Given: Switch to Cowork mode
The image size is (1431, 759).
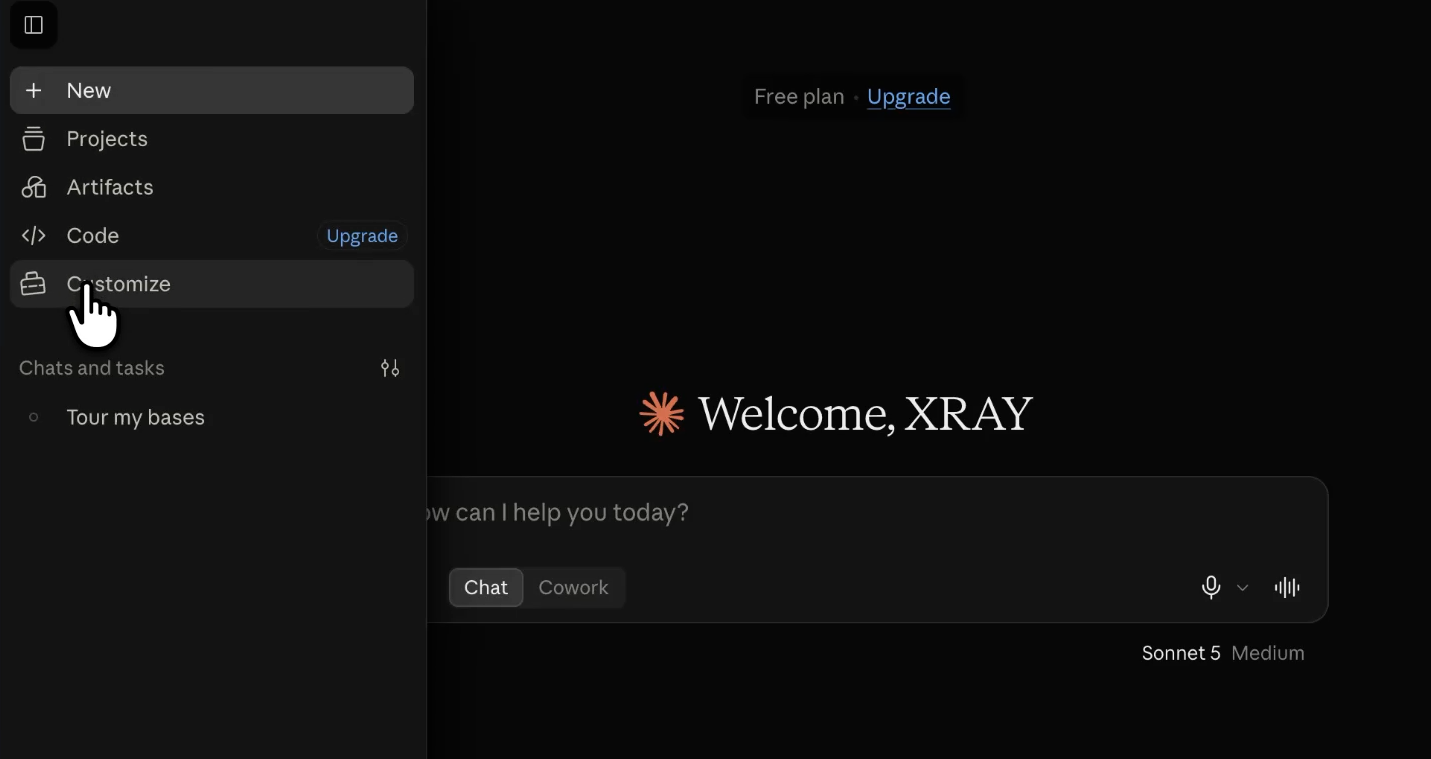Looking at the screenshot, I should (573, 587).
